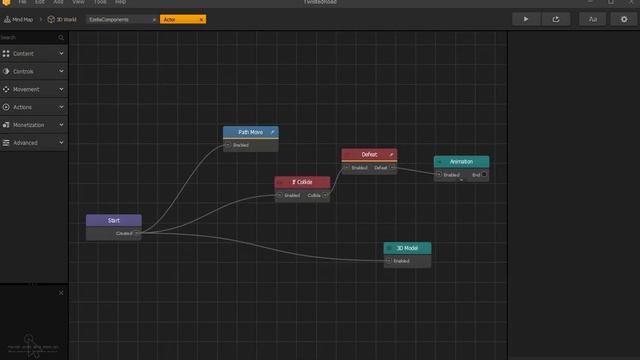Open the View menu
The width and height of the screenshot is (640, 360).
click(x=78, y=2)
